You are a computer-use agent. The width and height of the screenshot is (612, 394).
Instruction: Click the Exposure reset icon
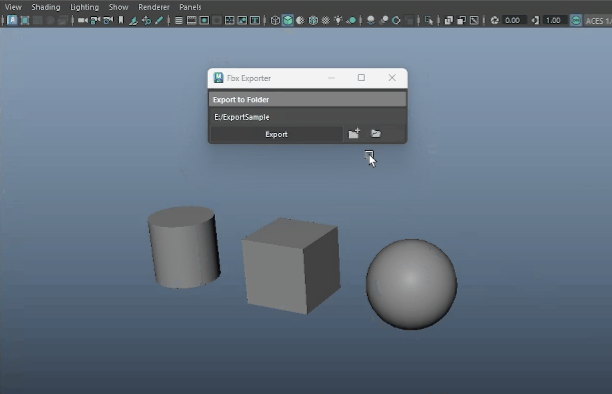coord(495,20)
